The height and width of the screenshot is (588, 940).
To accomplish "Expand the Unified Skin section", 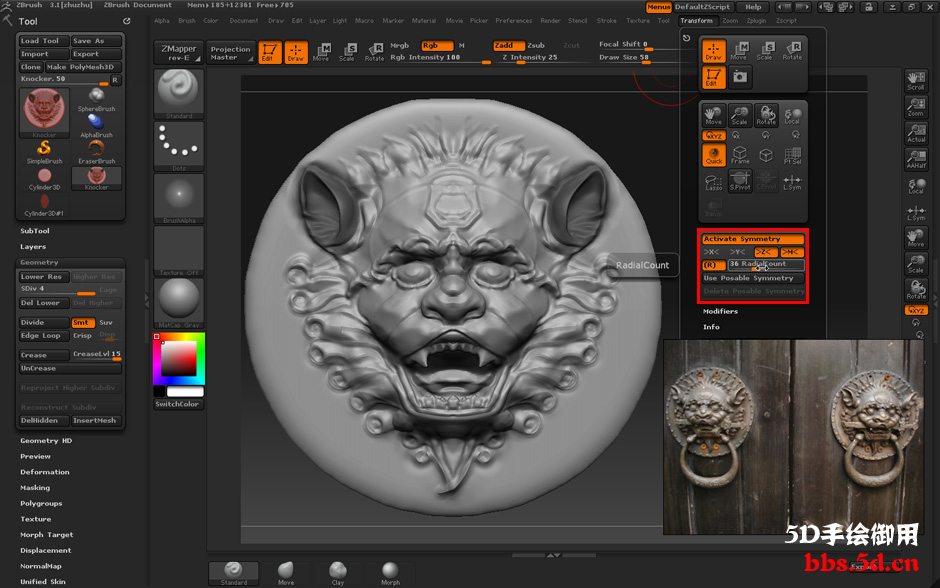I will tap(43, 581).
